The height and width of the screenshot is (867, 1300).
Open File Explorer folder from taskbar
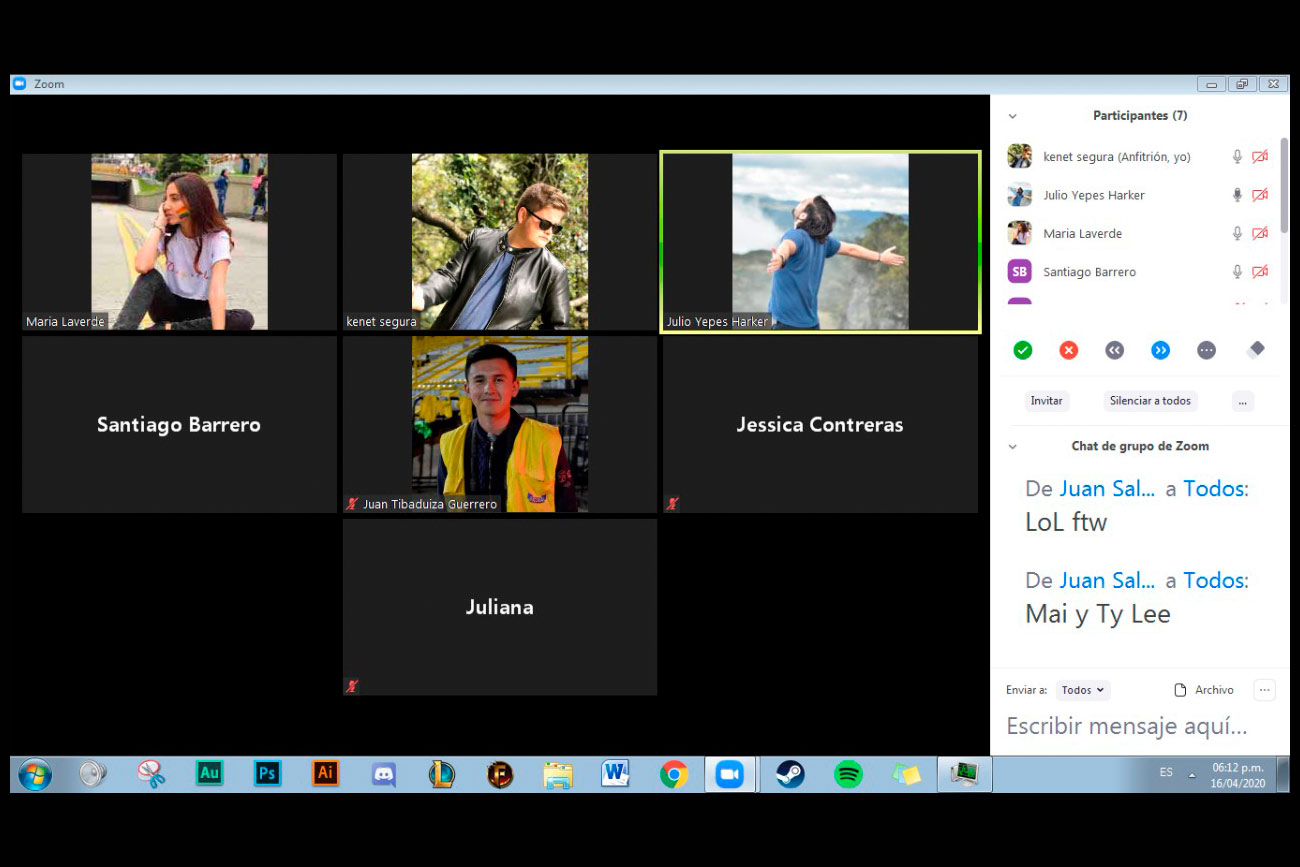(x=558, y=775)
